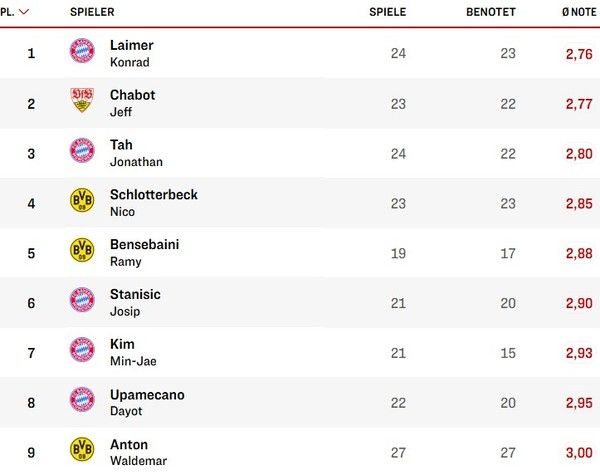Sort table by SPIELE column

387,12
